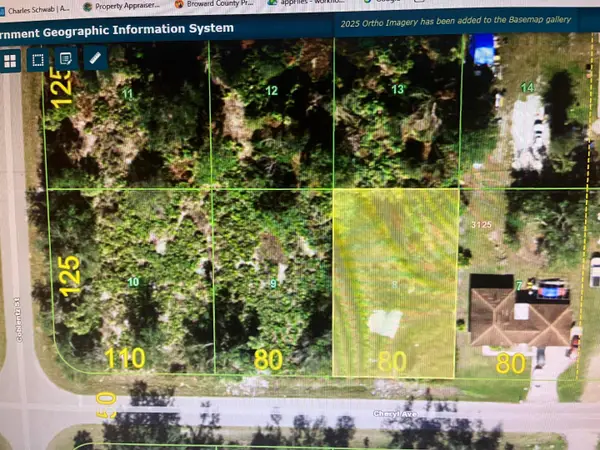Select the yellow highlighted parcel

395,283
